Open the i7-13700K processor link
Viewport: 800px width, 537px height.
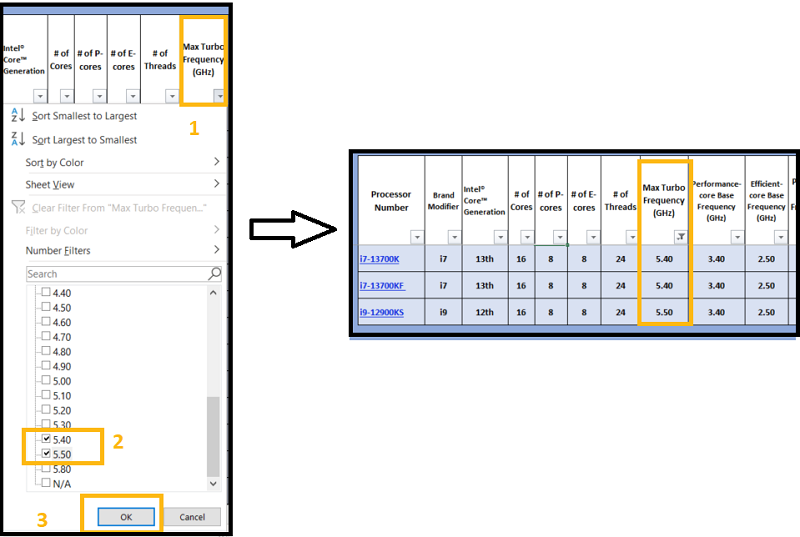point(380,259)
